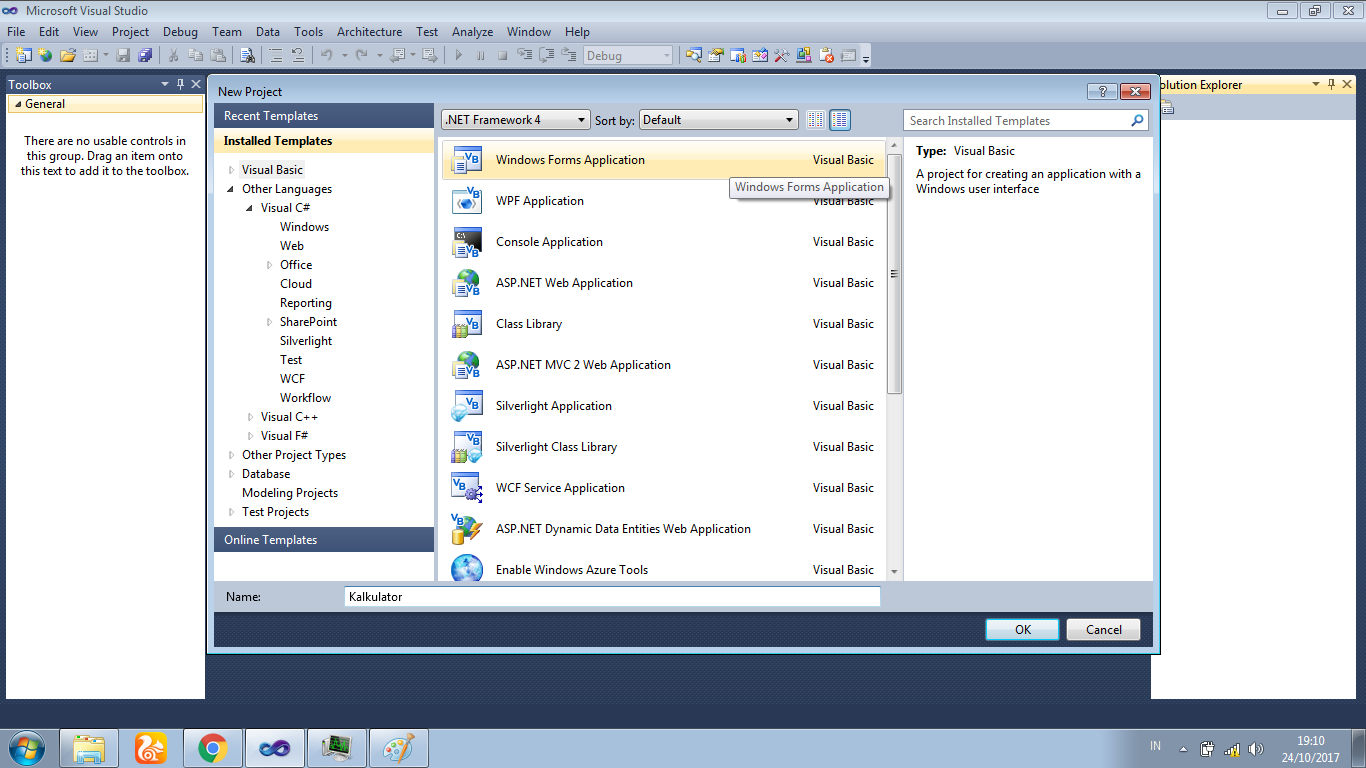The height and width of the screenshot is (768, 1366).
Task: Switch to small icons view in dialog
Action: 816,120
